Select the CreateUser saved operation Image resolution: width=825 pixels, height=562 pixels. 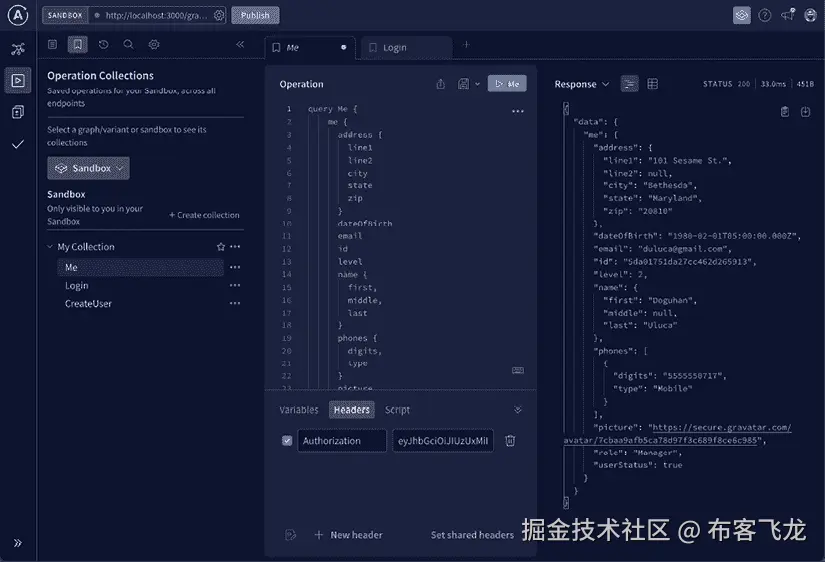click(x=88, y=304)
